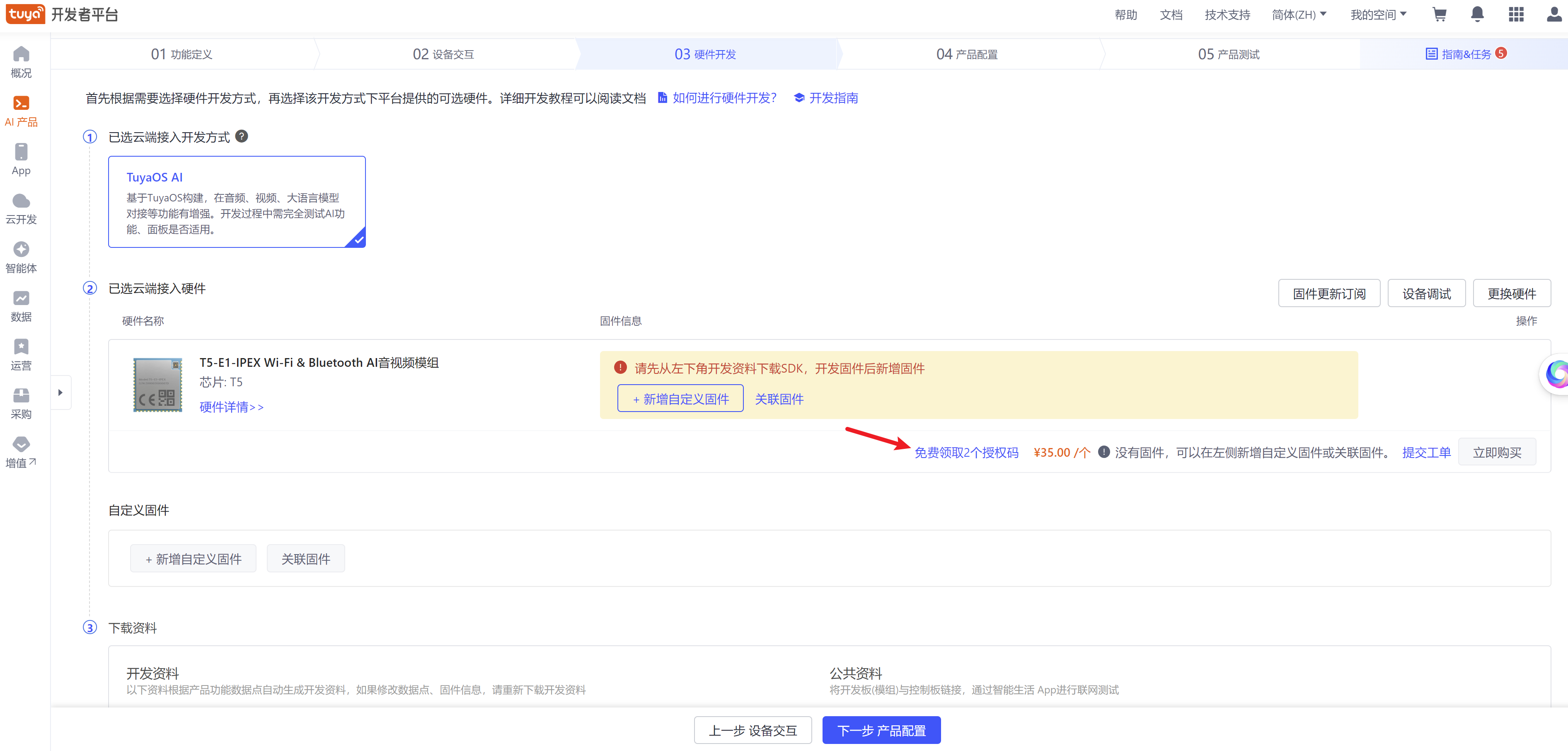Click the T5-E1-IPEX module thumbnail image

pyautogui.click(x=157, y=385)
